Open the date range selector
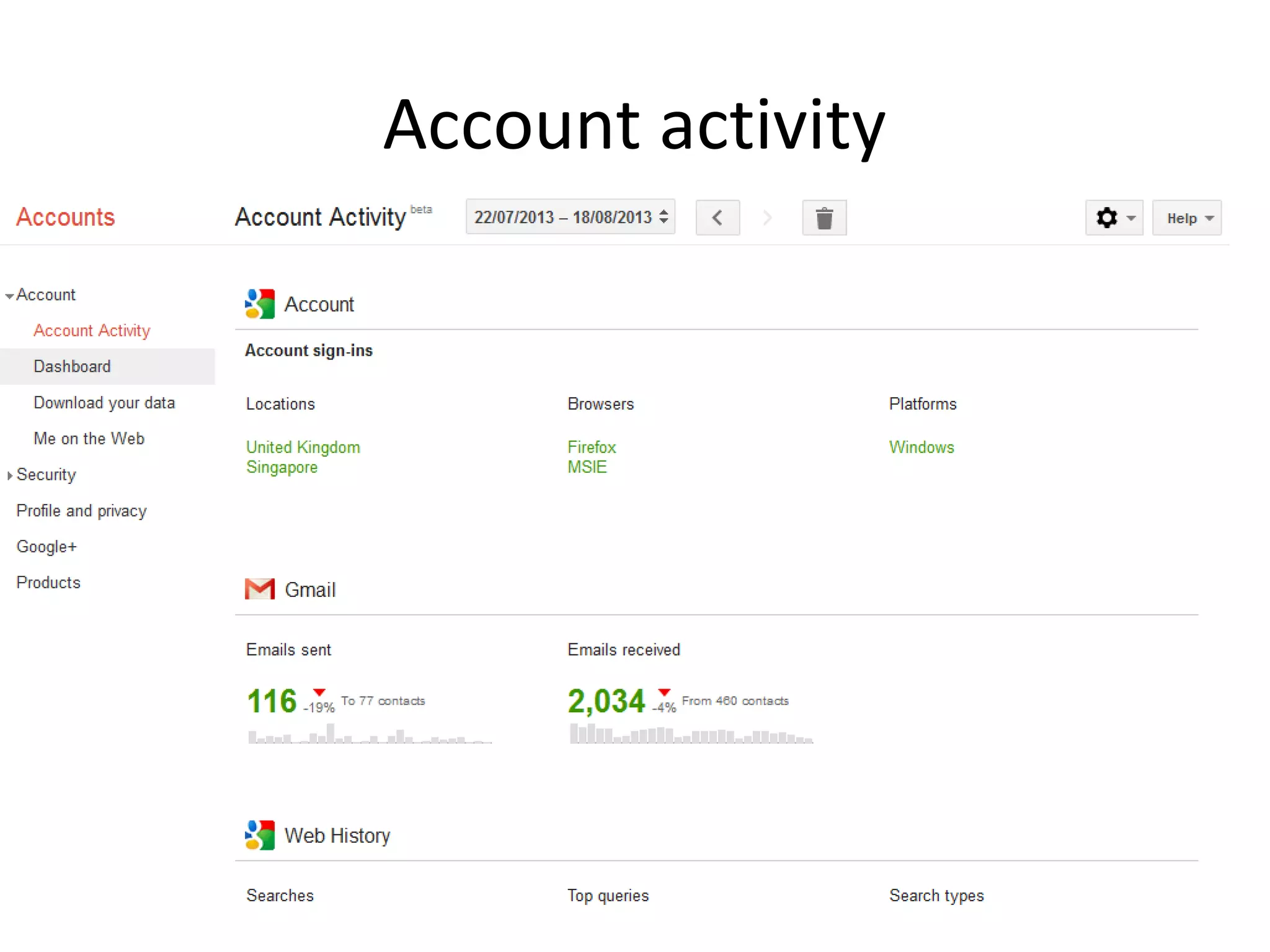This screenshot has width=1270, height=952. 571,217
